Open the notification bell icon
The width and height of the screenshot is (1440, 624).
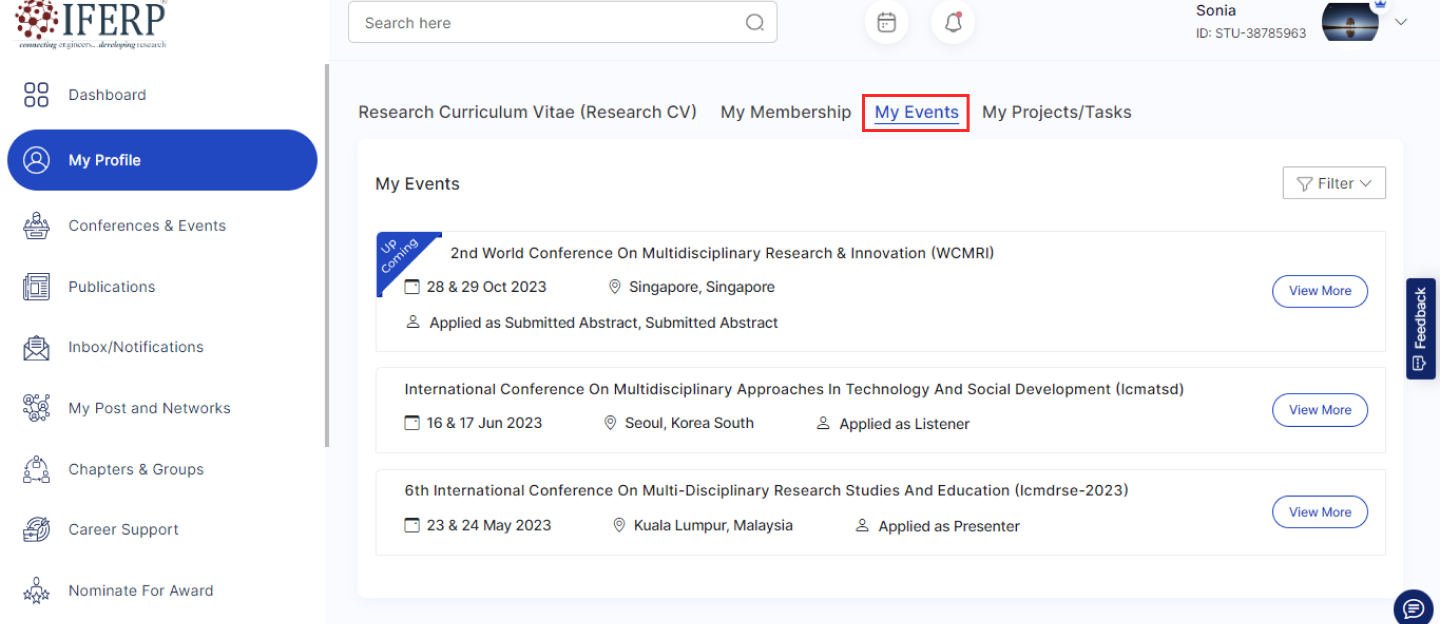(953, 23)
